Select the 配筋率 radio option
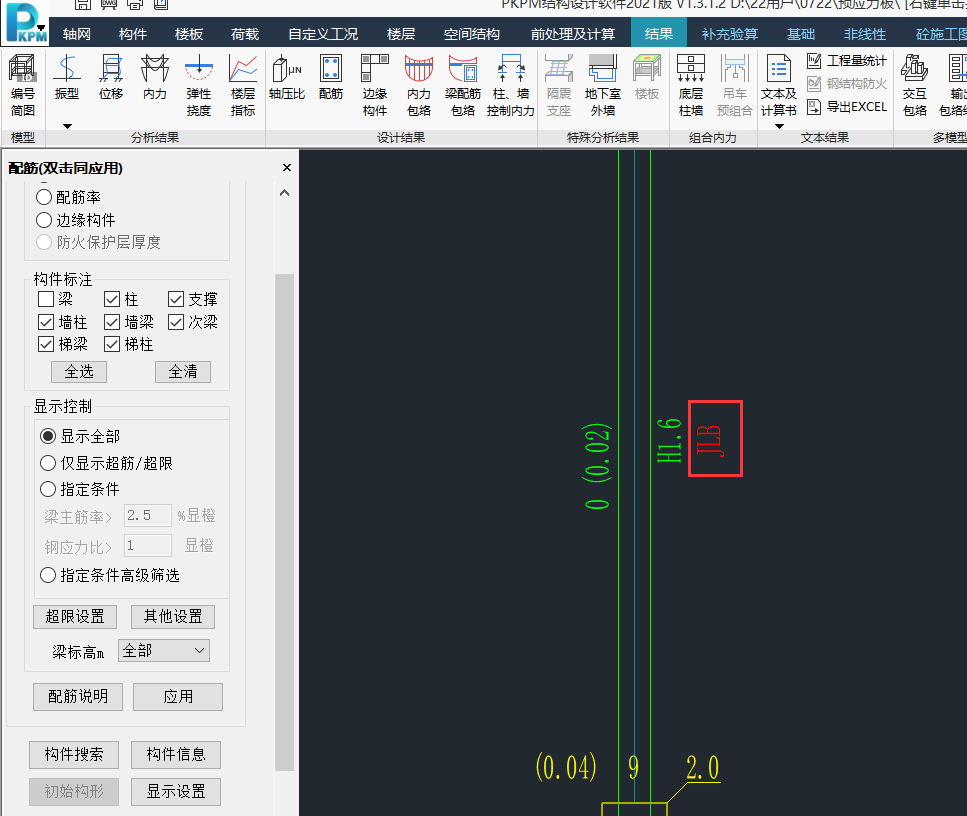This screenshot has width=967, height=816. click(44, 197)
